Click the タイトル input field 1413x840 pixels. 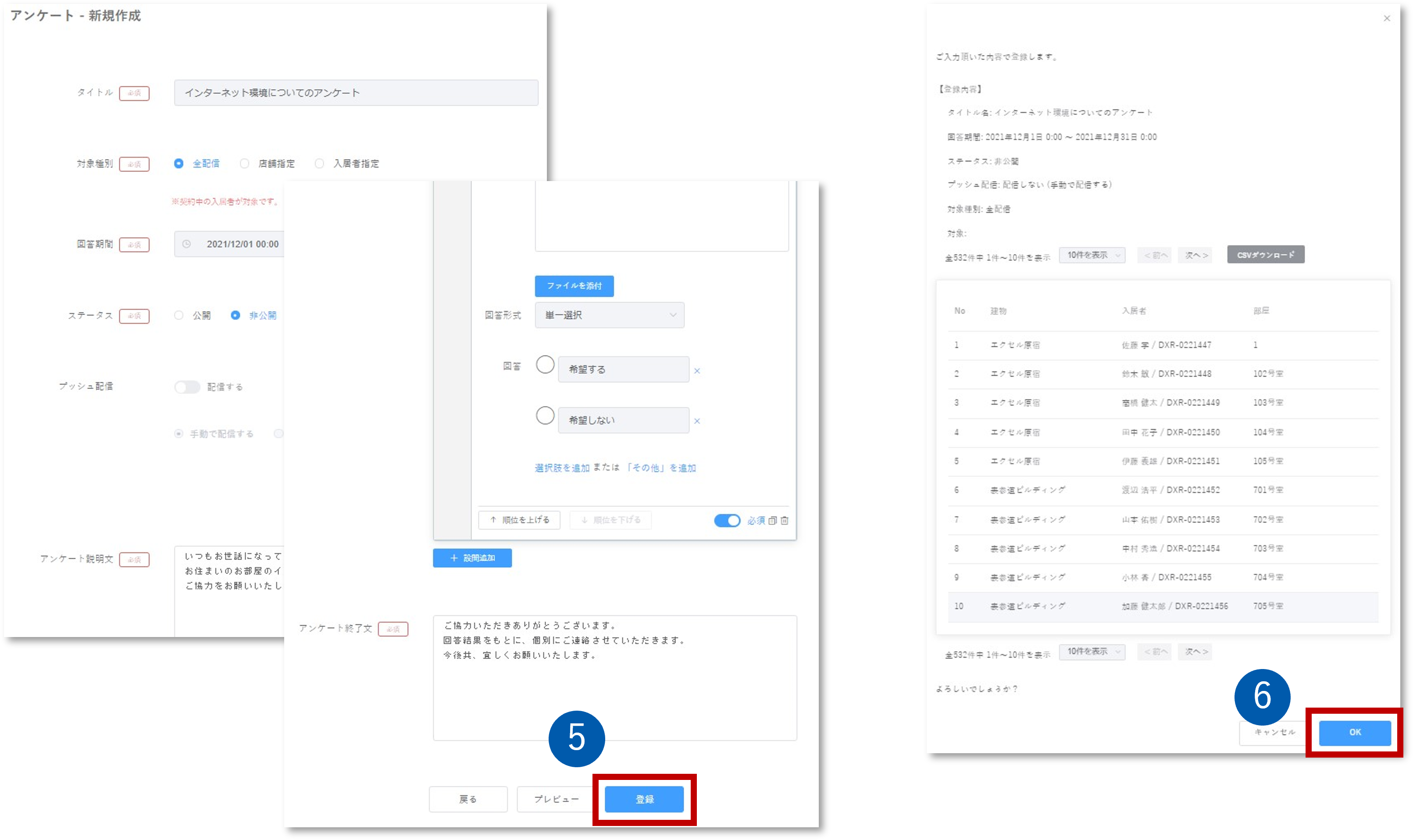pyautogui.click(x=356, y=93)
